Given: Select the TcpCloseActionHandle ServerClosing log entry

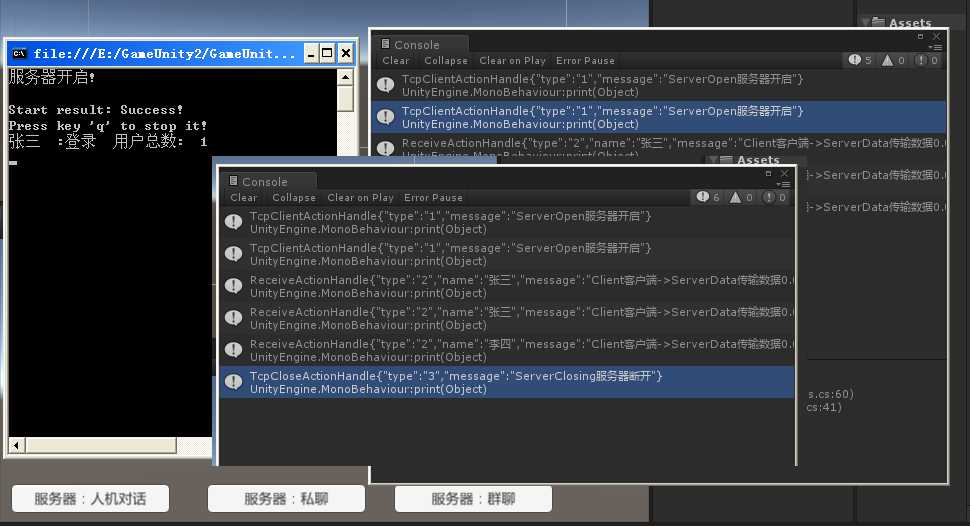Looking at the screenshot, I should pyautogui.click(x=507, y=382).
